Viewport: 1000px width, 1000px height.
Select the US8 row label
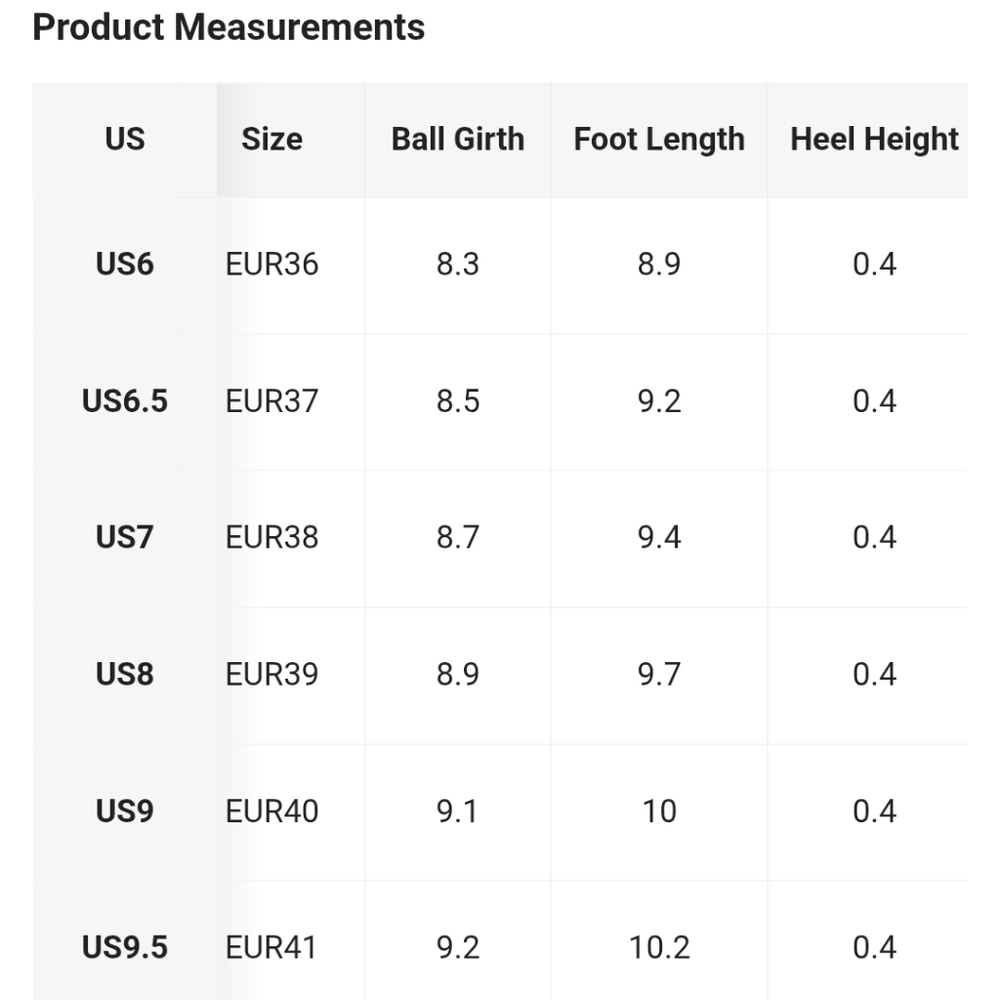[125, 674]
